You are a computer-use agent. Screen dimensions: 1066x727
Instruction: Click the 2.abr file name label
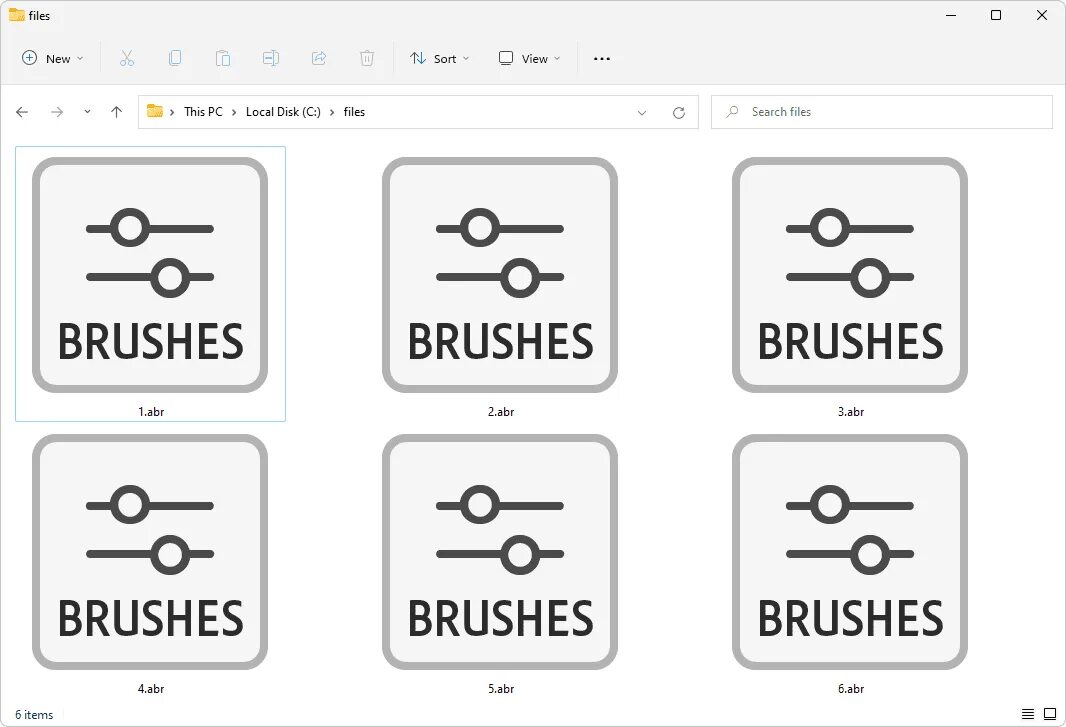[500, 411]
